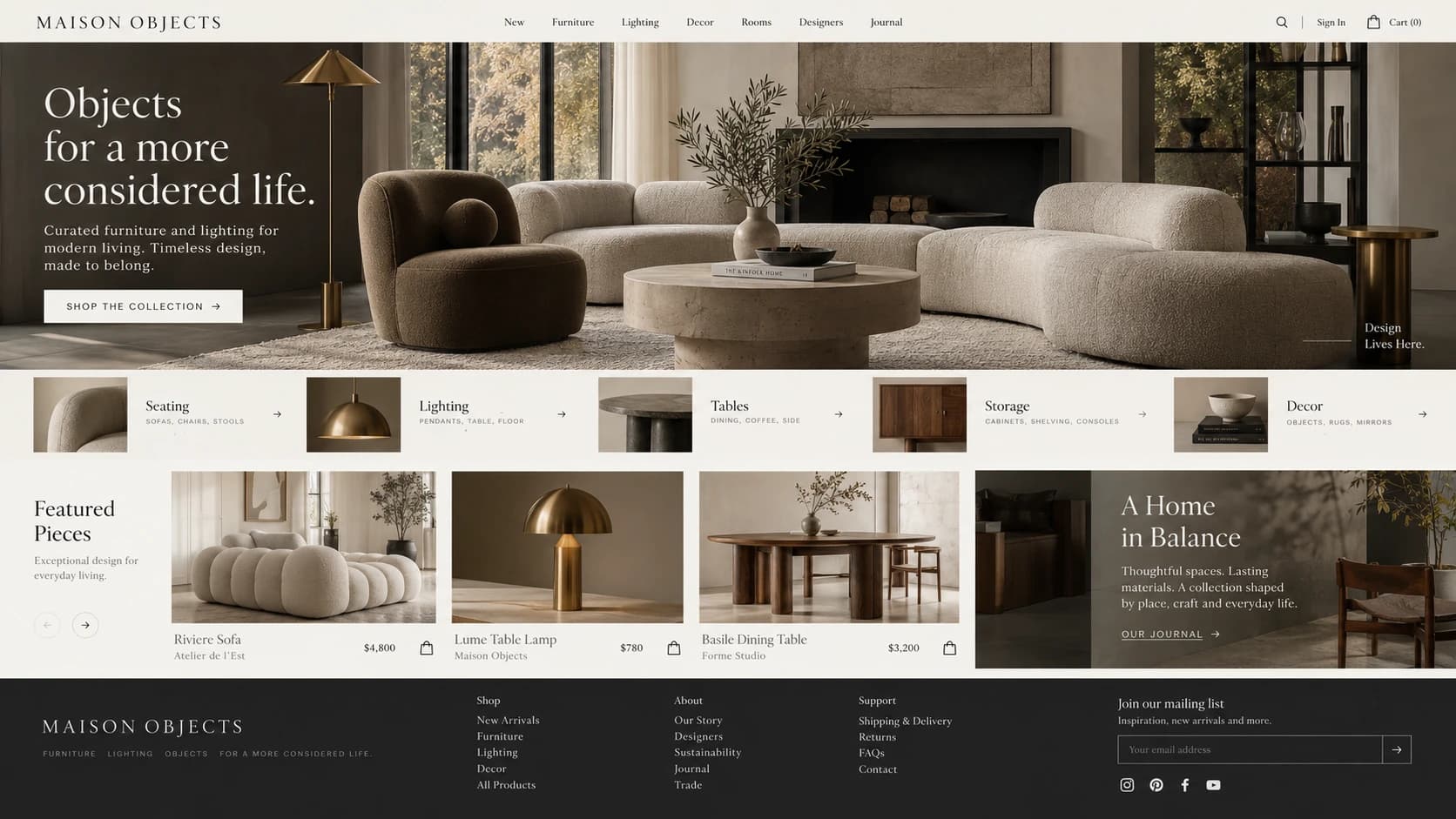Open Returns footer link
Screen dimensions: 1456x819
tap(877, 737)
